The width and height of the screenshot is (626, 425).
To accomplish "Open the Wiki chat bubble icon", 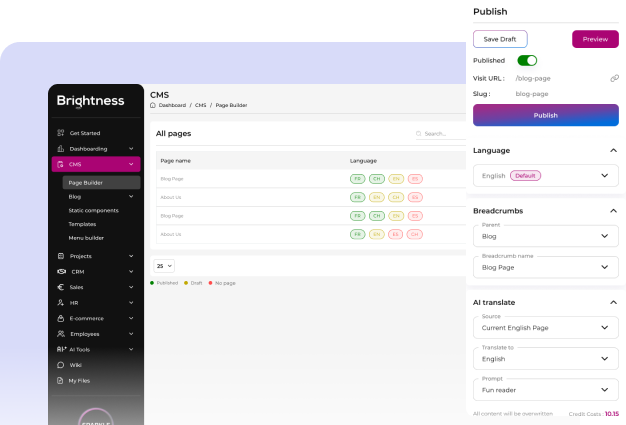I will pyautogui.click(x=61, y=365).
